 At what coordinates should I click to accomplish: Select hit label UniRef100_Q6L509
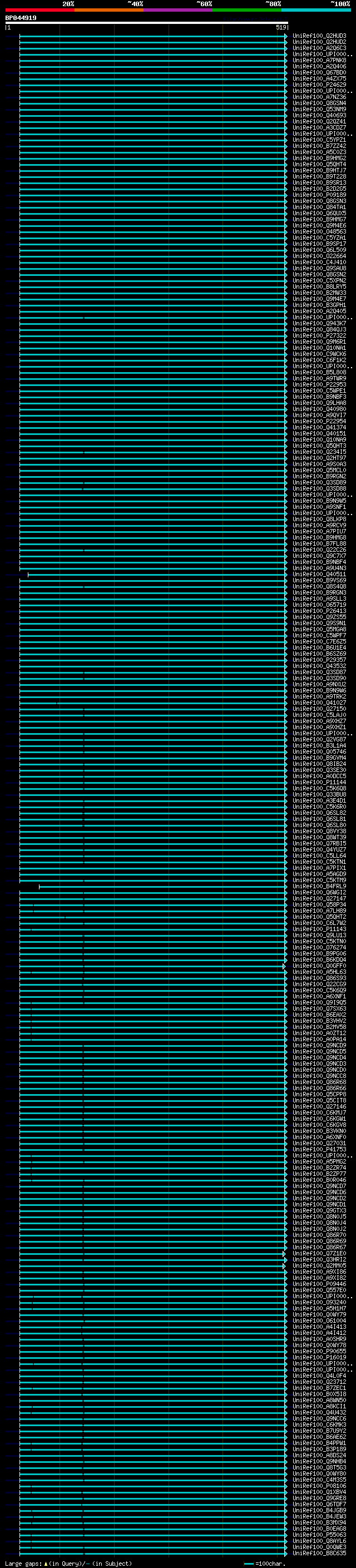tap(319, 250)
